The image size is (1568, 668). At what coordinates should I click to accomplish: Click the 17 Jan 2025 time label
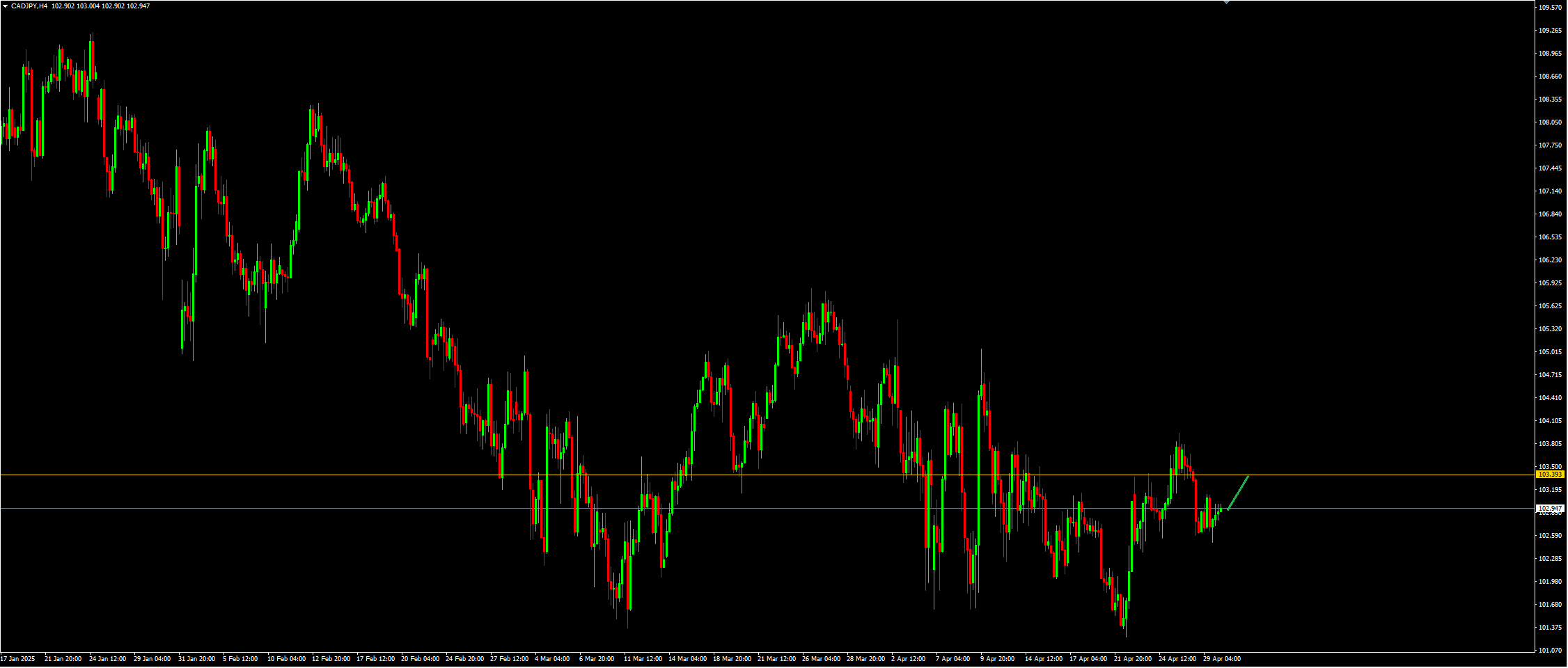[17, 659]
